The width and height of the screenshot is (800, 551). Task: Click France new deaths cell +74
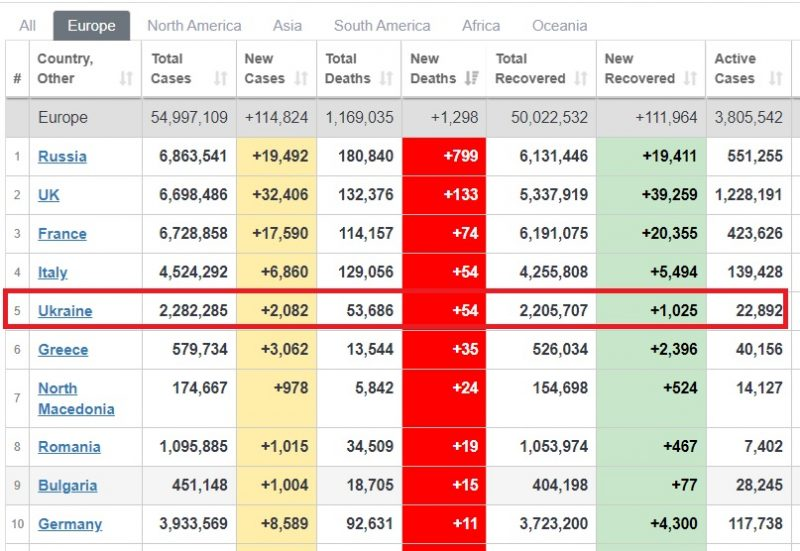444,234
